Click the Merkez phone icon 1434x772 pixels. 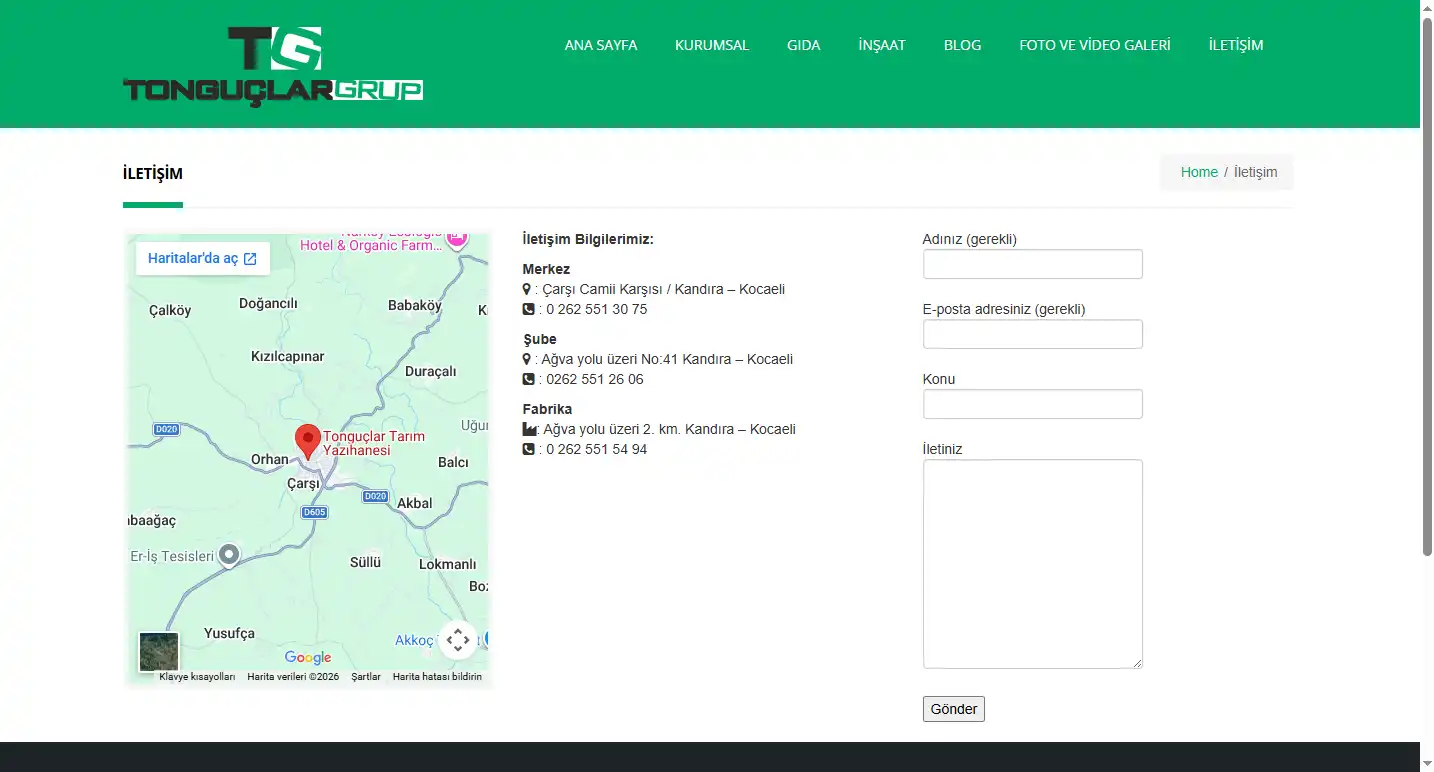(529, 309)
